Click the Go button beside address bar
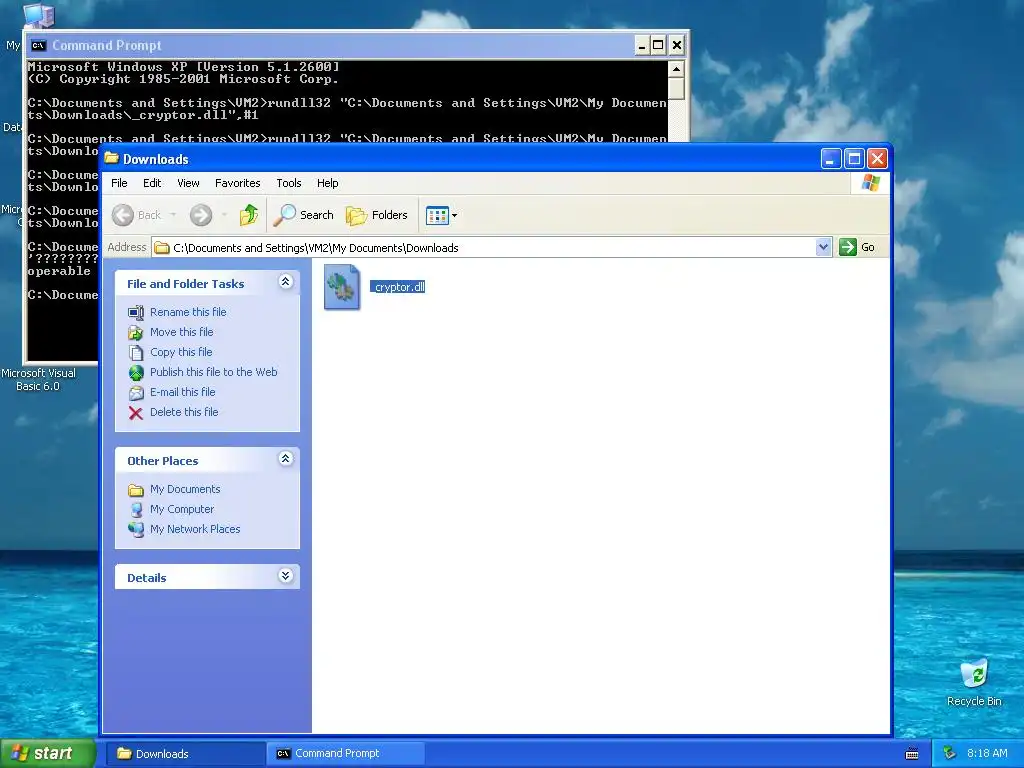Viewport: 1024px width, 768px height. point(857,247)
